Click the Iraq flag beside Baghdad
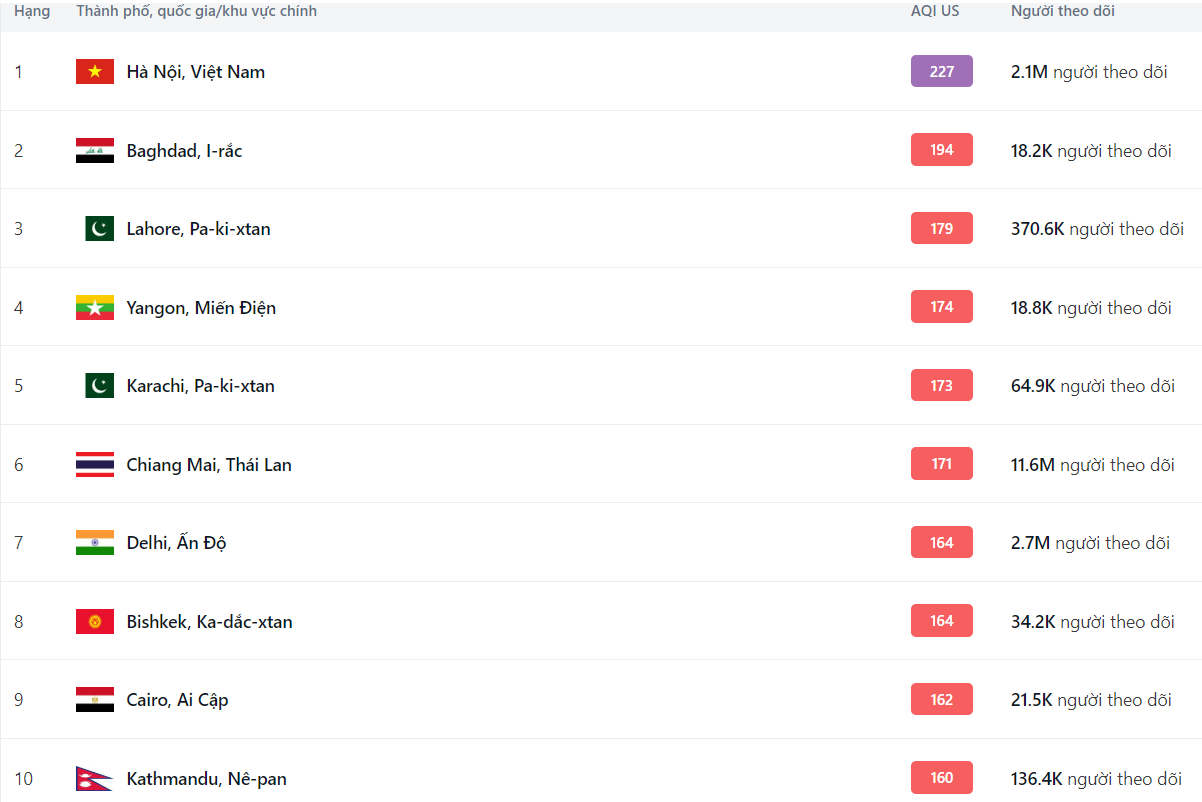Image resolution: width=1202 pixels, height=802 pixels. (x=95, y=151)
